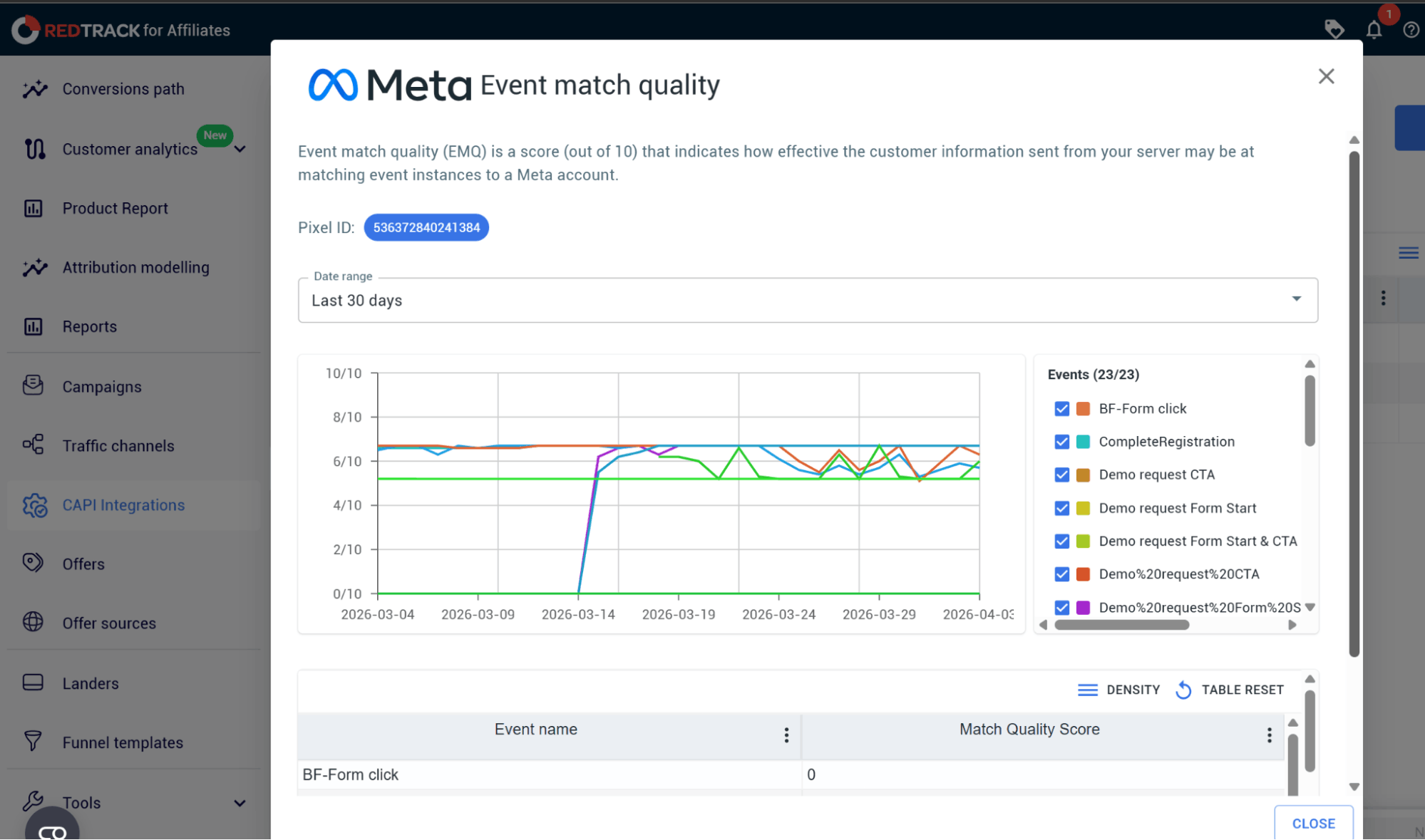
Task: Click the Pixel ID 536372840241384 chip
Action: pos(426,227)
